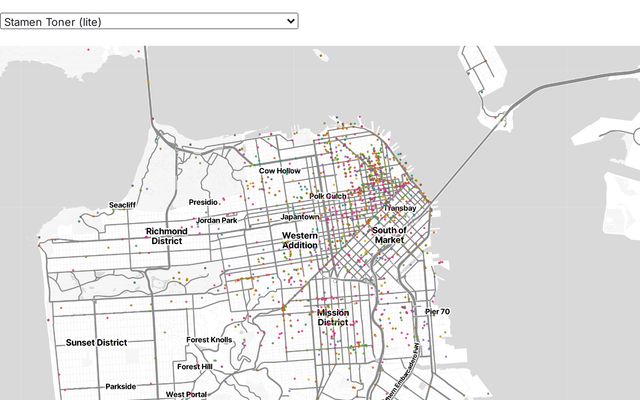Click the Forest Knolls label
This screenshot has width=640, height=400.
[209, 340]
